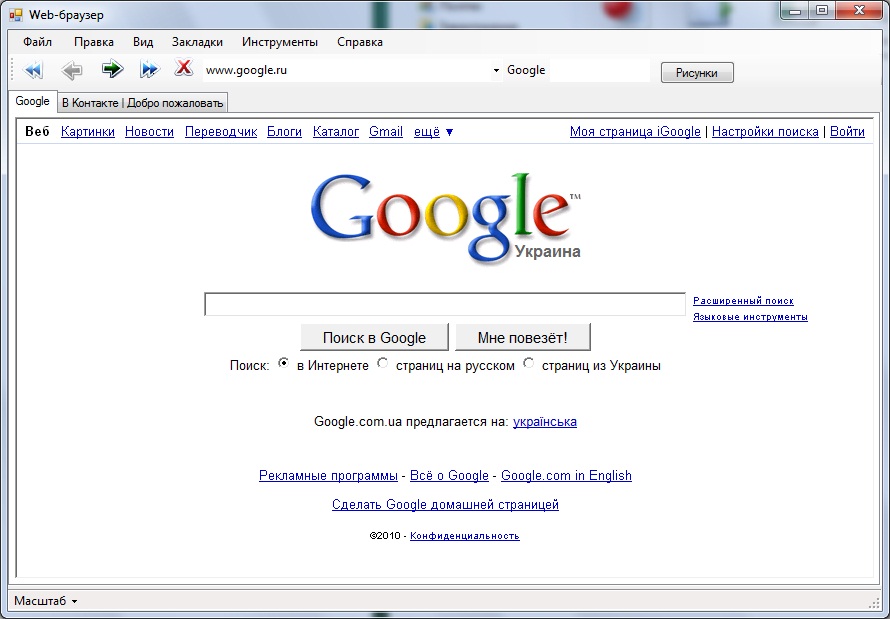Open the Конфиденциальность privacy link

465,536
